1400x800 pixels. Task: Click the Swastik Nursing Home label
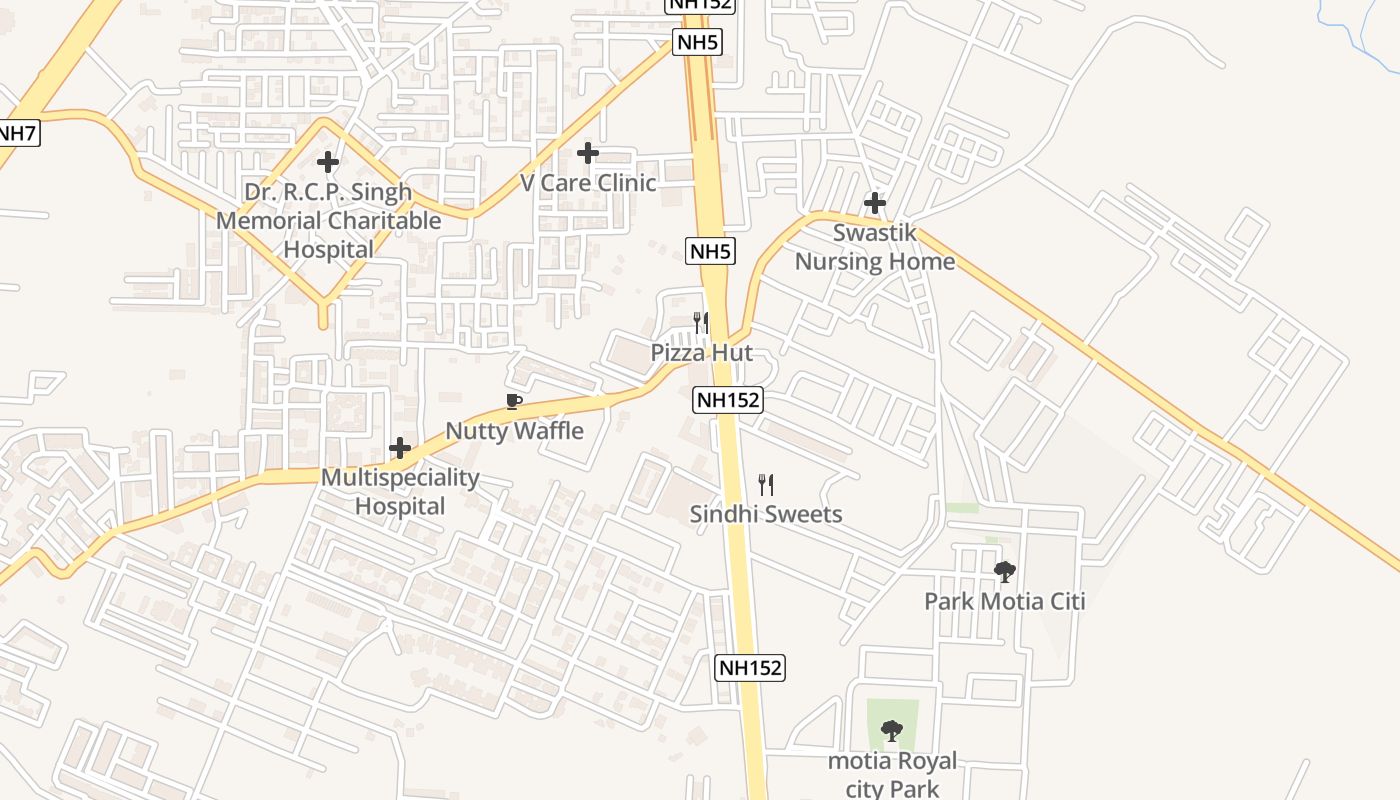[x=875, y=247]
